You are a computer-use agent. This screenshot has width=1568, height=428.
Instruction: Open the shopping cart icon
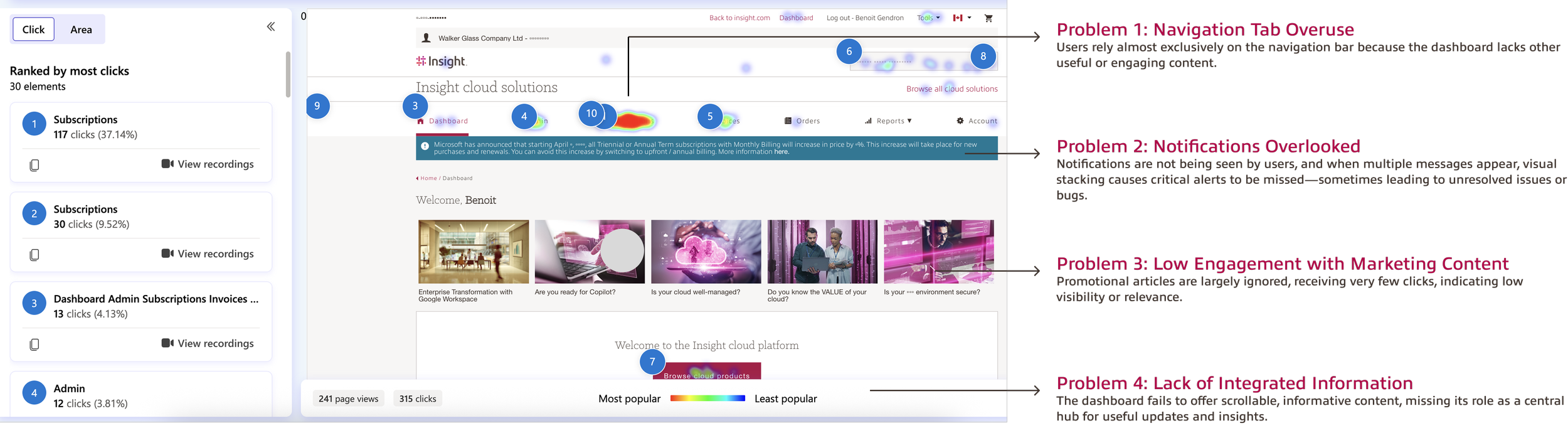click(988, 18)
